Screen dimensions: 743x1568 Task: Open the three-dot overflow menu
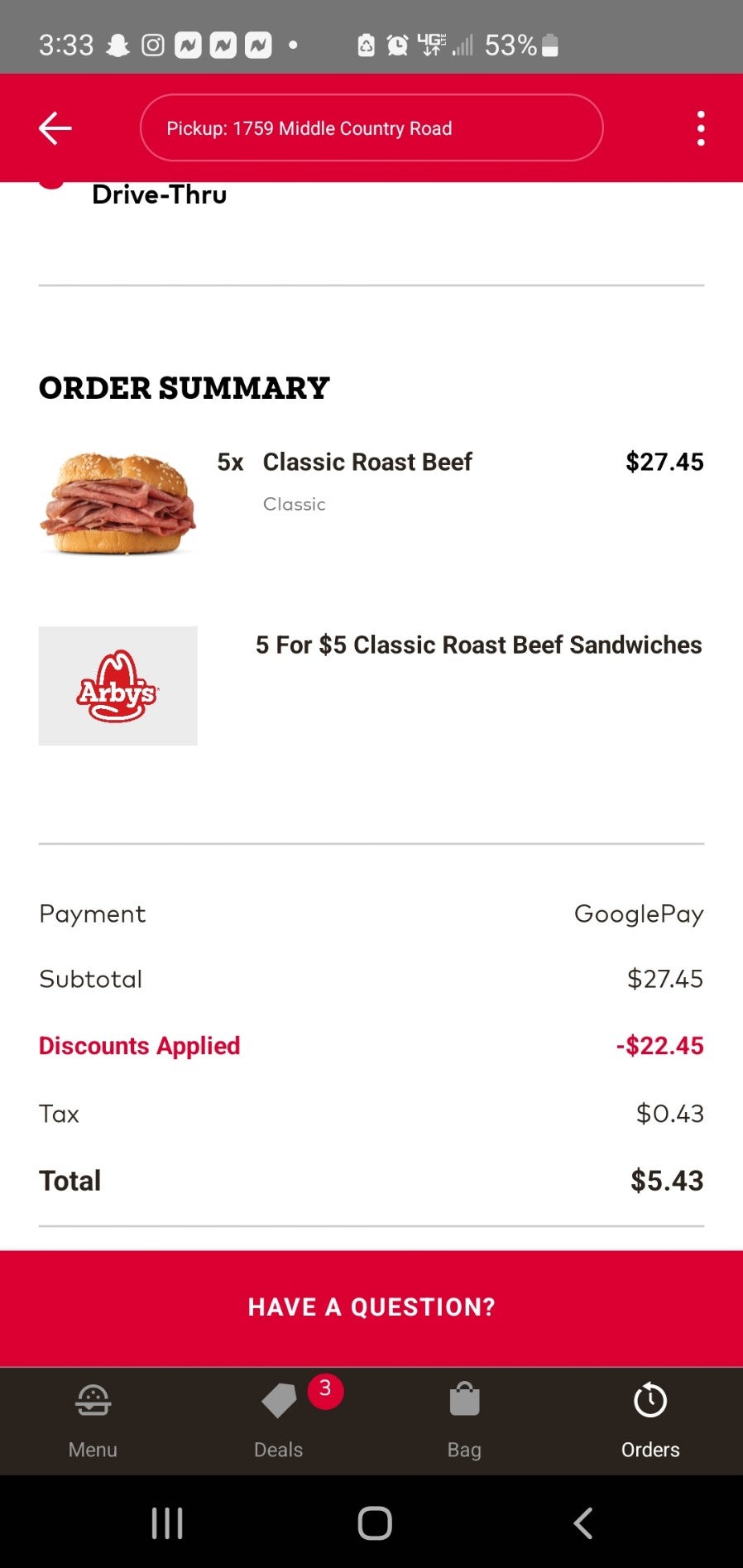[x=701, y=128]
